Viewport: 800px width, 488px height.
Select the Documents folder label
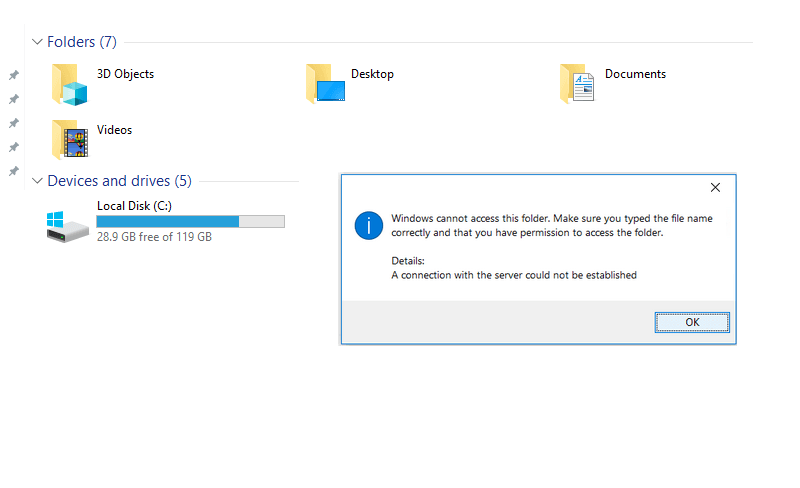pyautogui.click(x=635, y=74)
